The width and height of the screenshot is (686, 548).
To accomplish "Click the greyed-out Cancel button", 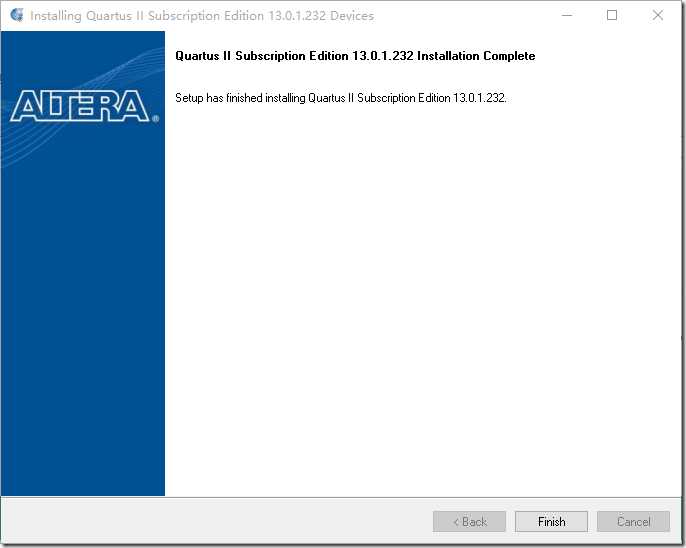I will click(x=633, y=521).
